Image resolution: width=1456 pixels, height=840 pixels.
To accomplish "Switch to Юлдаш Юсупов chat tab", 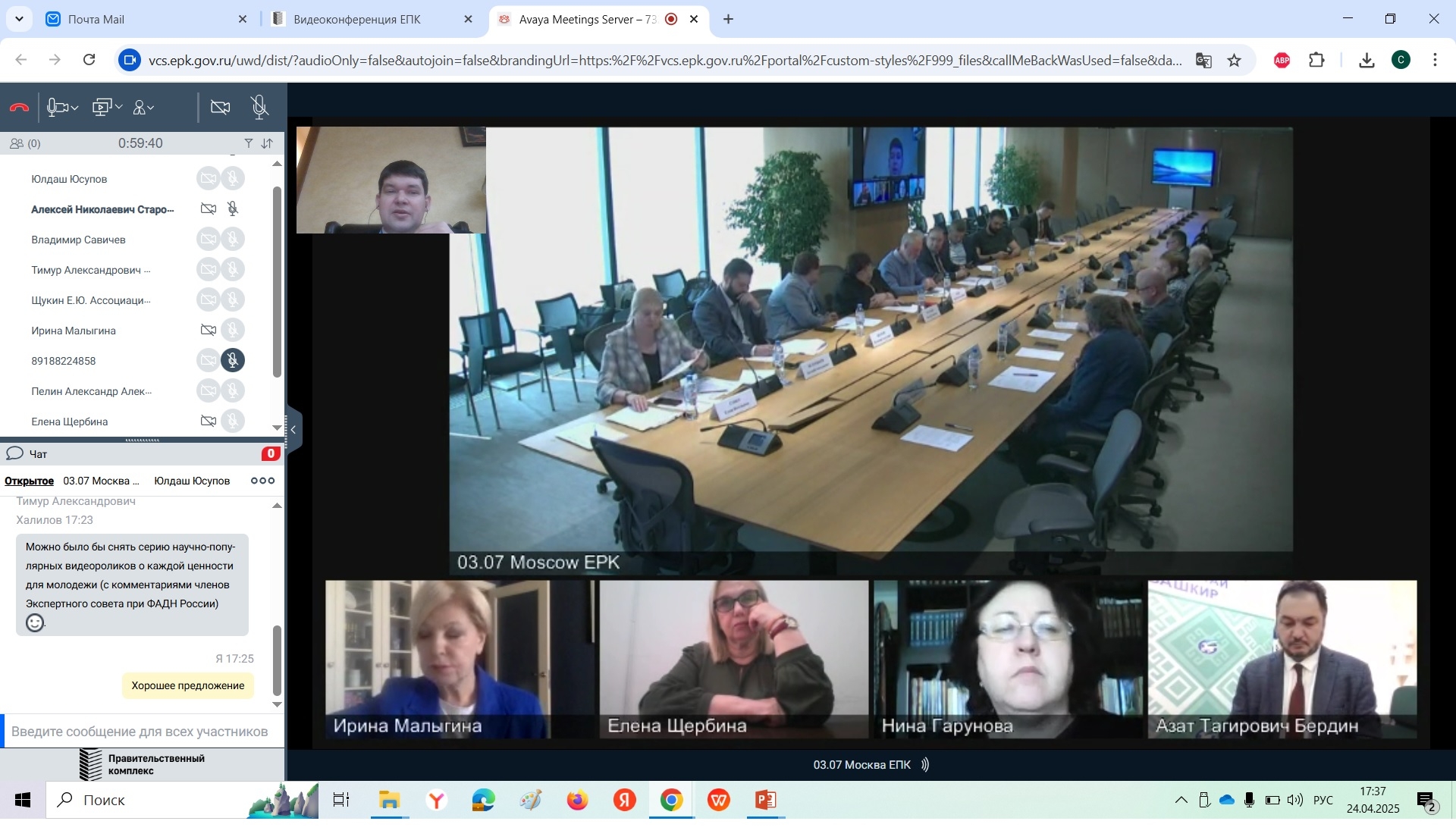I will 192,481.
